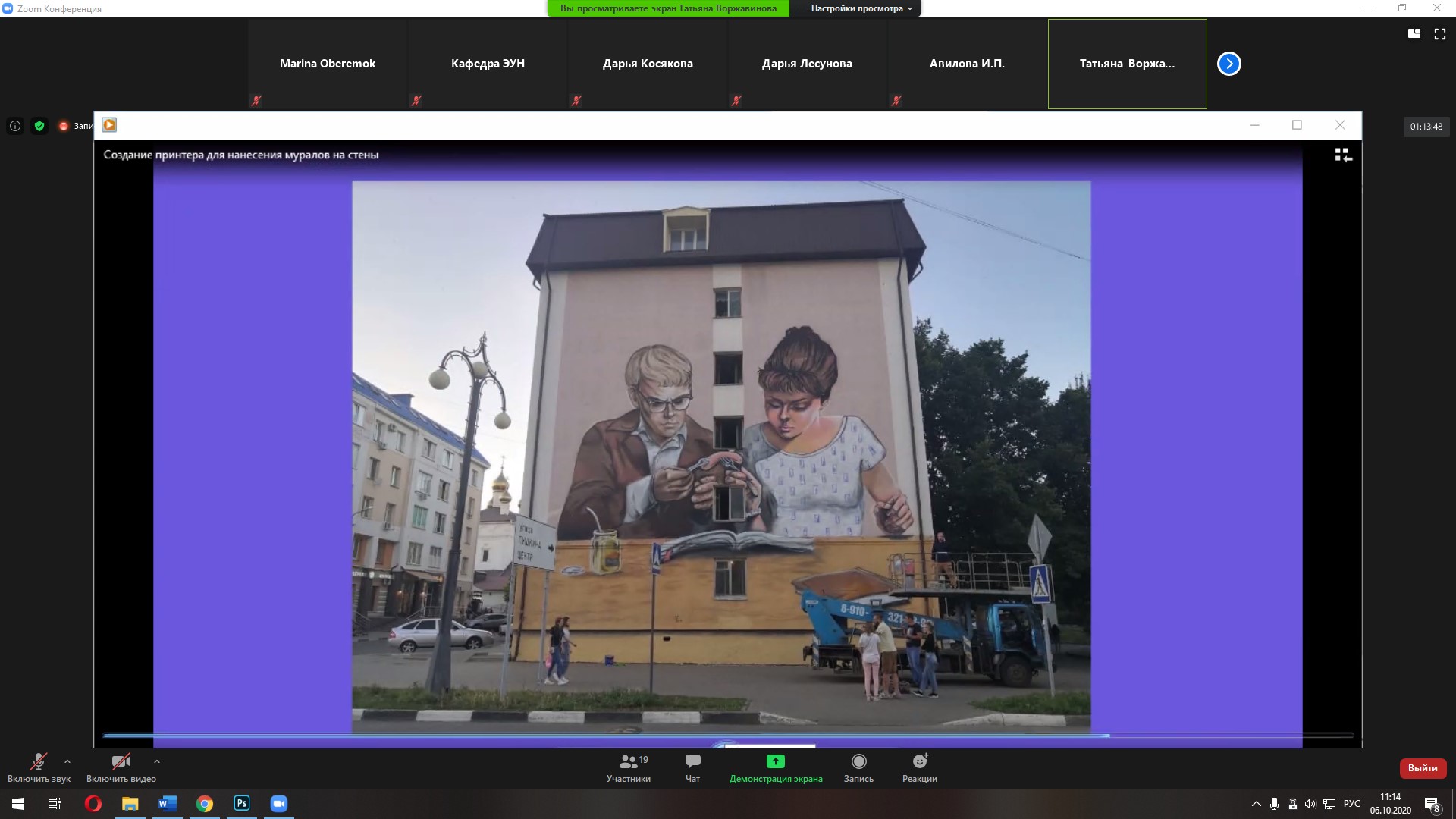Click the Zoom taskbar icon

(x=279, y=804)
